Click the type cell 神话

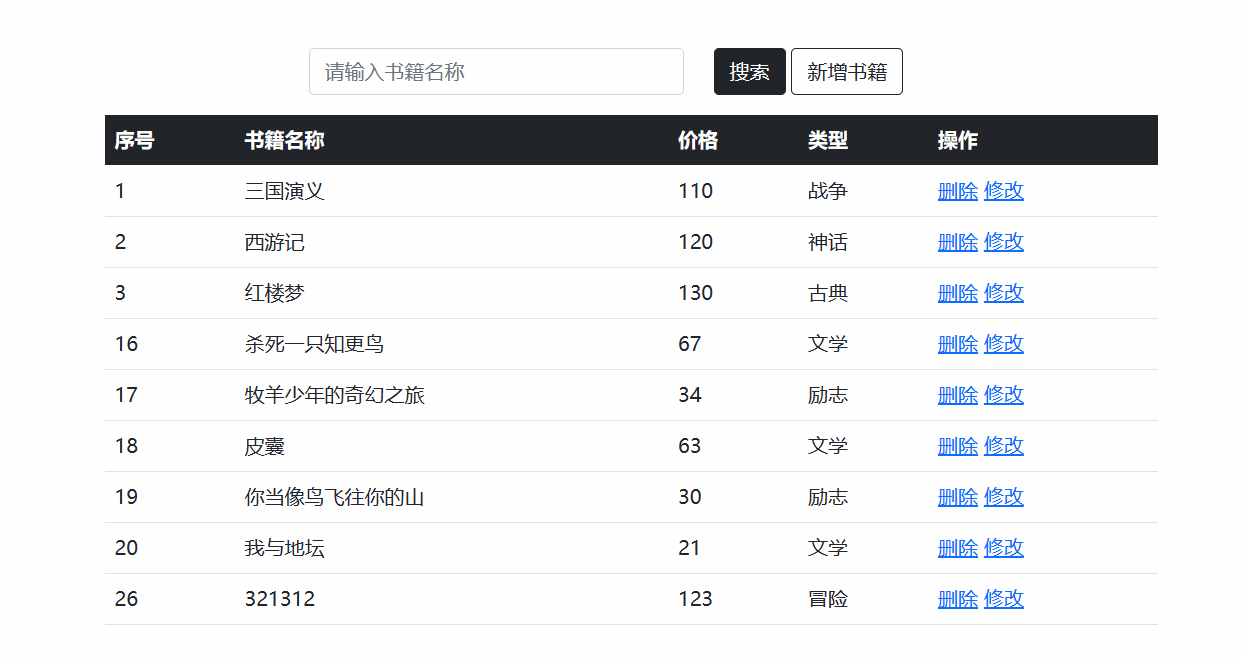[x=828, y=242]
